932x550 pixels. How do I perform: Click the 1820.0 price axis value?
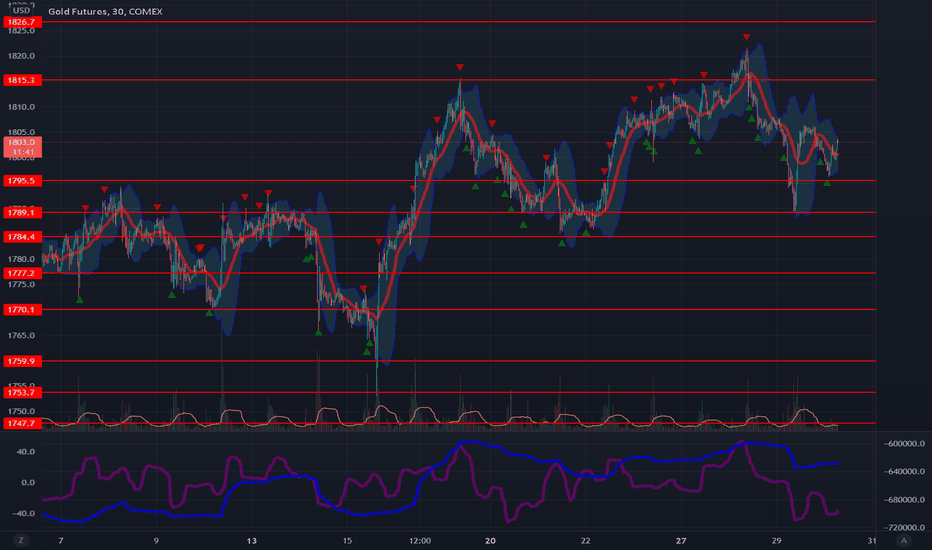21,56
